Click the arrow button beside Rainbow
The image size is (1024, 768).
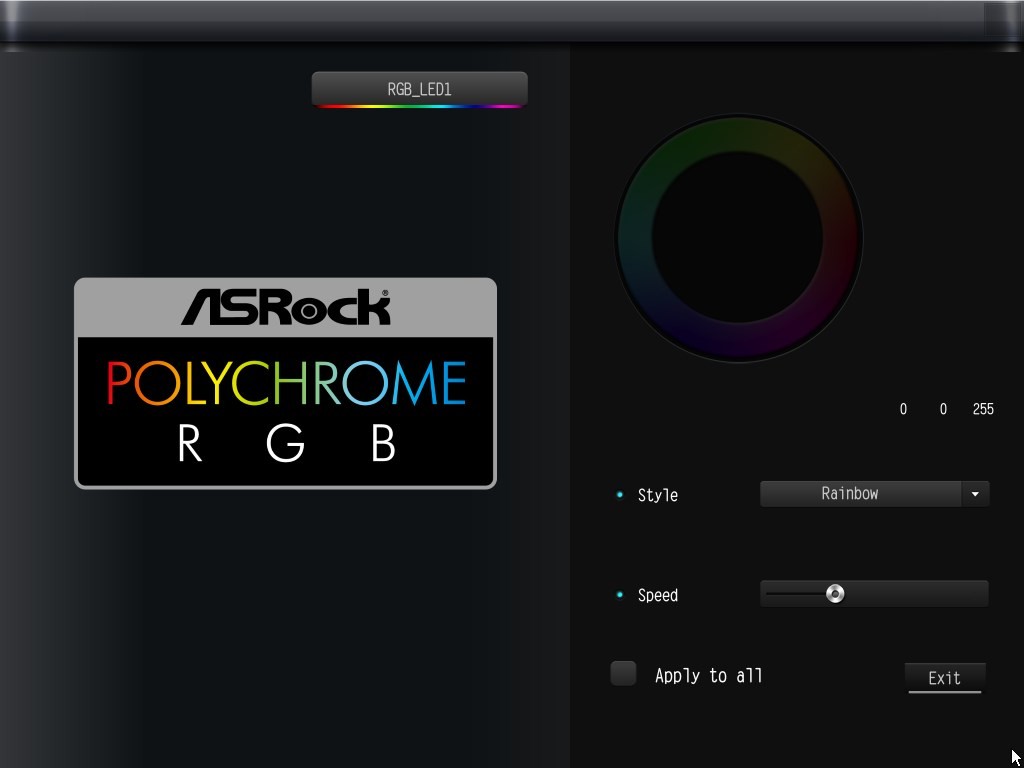click(x=975, y=494)
